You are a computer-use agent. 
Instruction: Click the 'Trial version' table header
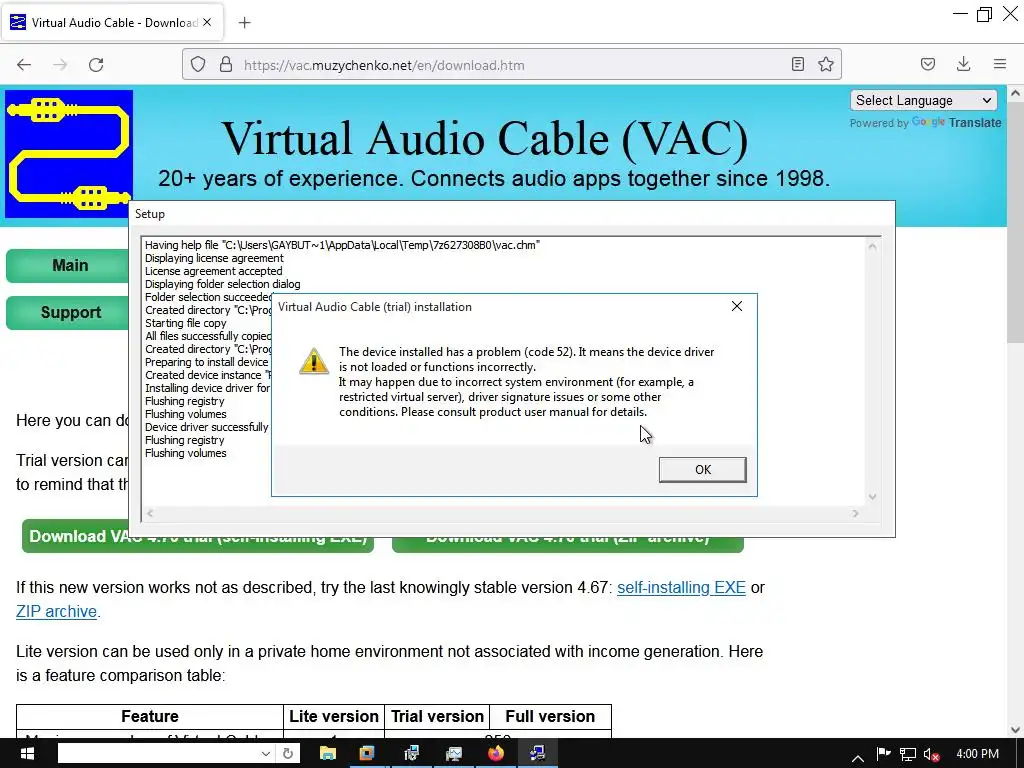pyautogui.click(x=437, y=716)
